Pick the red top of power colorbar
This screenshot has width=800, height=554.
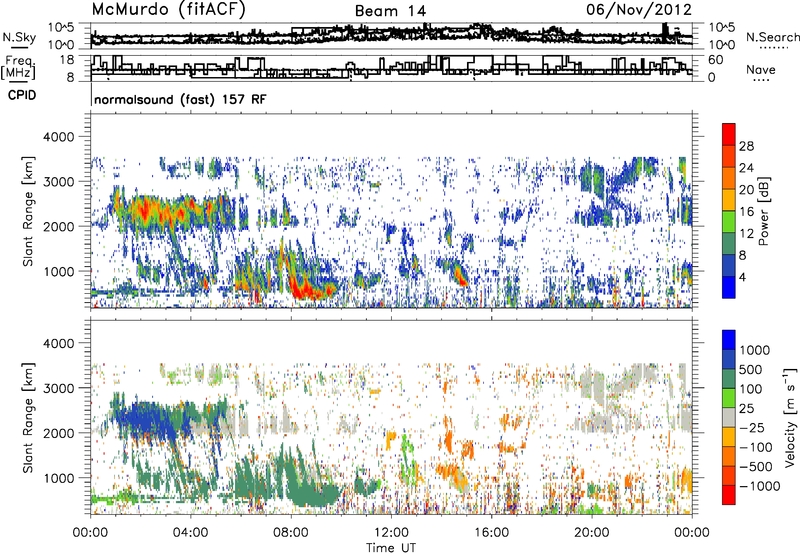(729, 134)
